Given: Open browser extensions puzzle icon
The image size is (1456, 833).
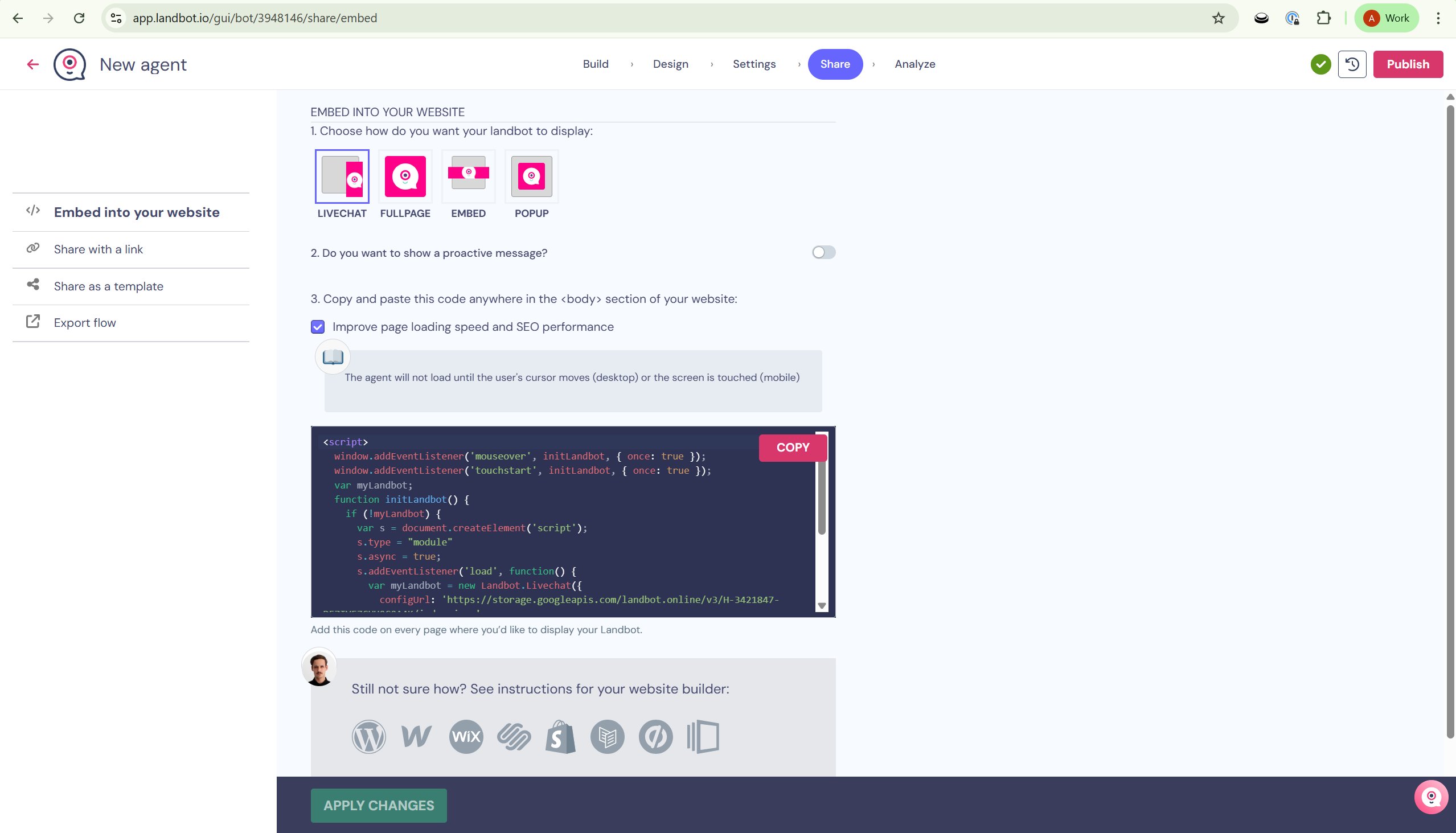Looking at the screenshot, I should pyautogui.click(x=1323, y=18).
